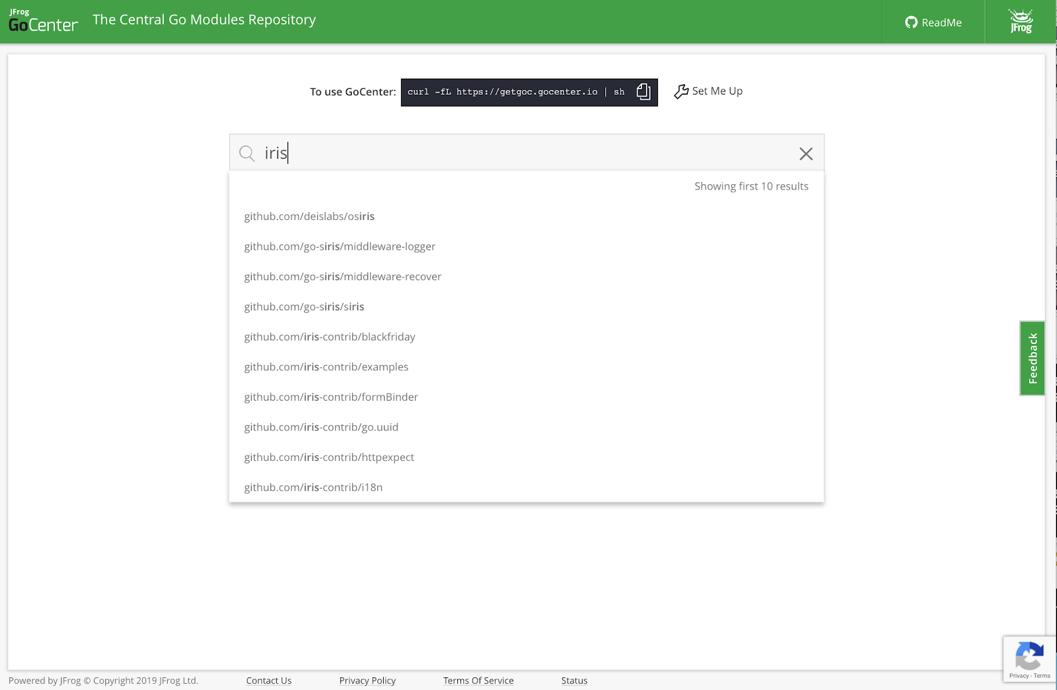Open the Contact Us footer link
The height and width of the screenshot is (690, 1057).
click(x=268, y=681)
